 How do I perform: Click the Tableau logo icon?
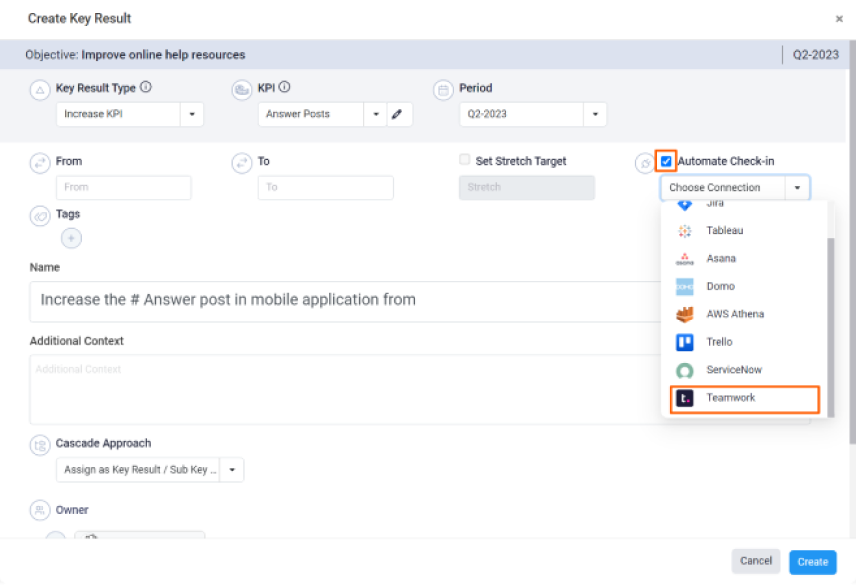click(x=685, y=231)
